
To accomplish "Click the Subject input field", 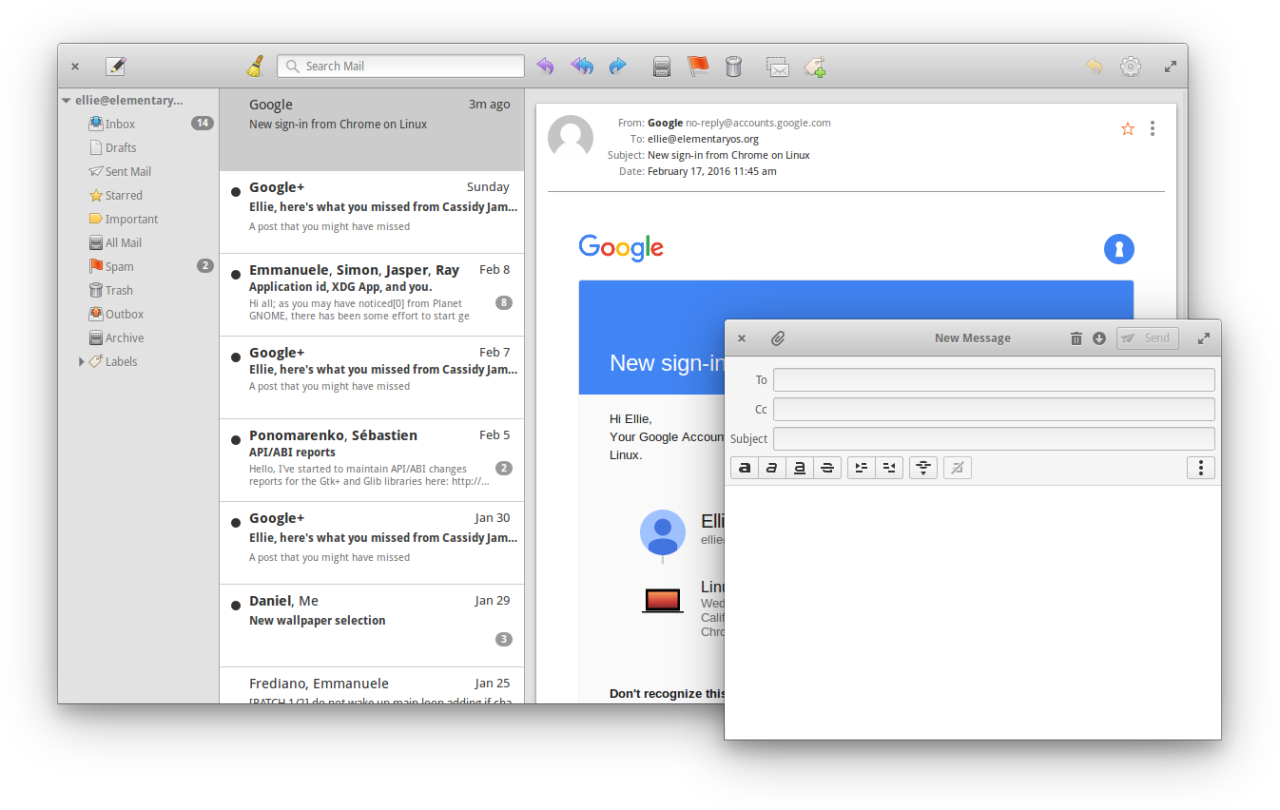I will (993, 438).
